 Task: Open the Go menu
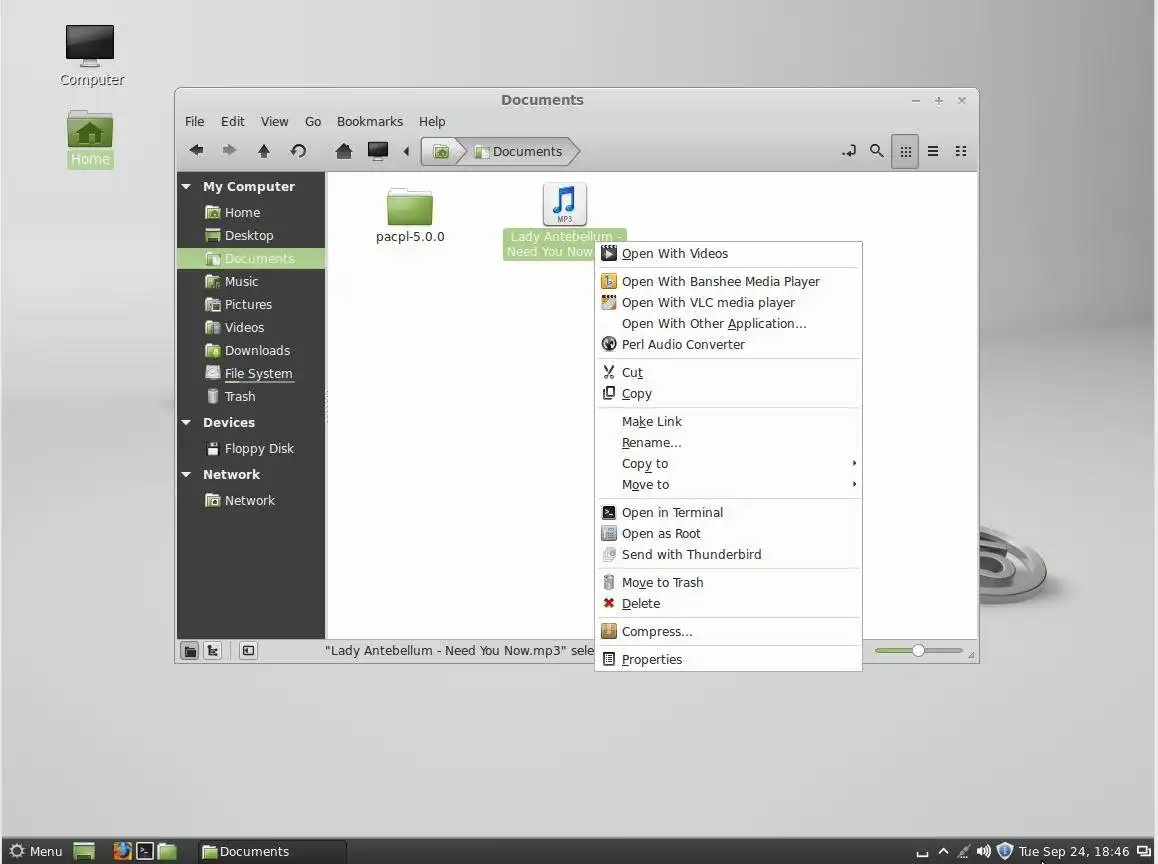313,121
